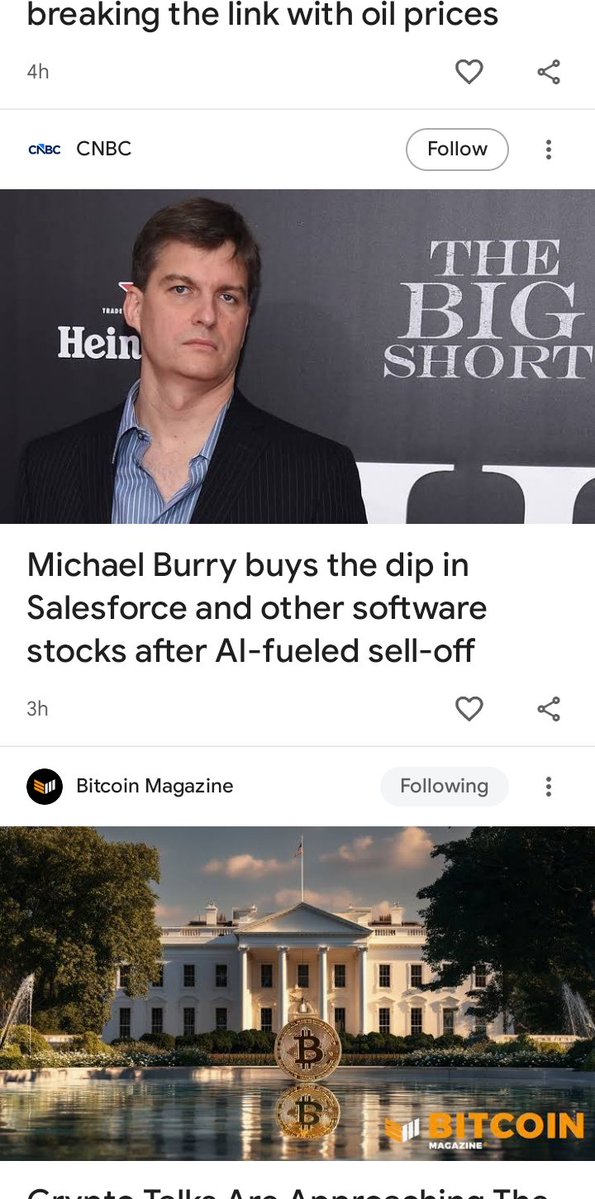Like the oil prices article posted 4h ago

pos(469,72)
